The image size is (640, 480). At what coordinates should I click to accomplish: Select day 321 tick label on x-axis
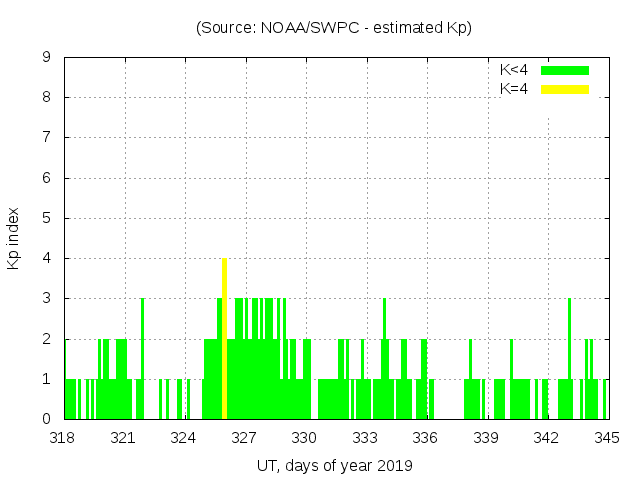click(124, 437)
